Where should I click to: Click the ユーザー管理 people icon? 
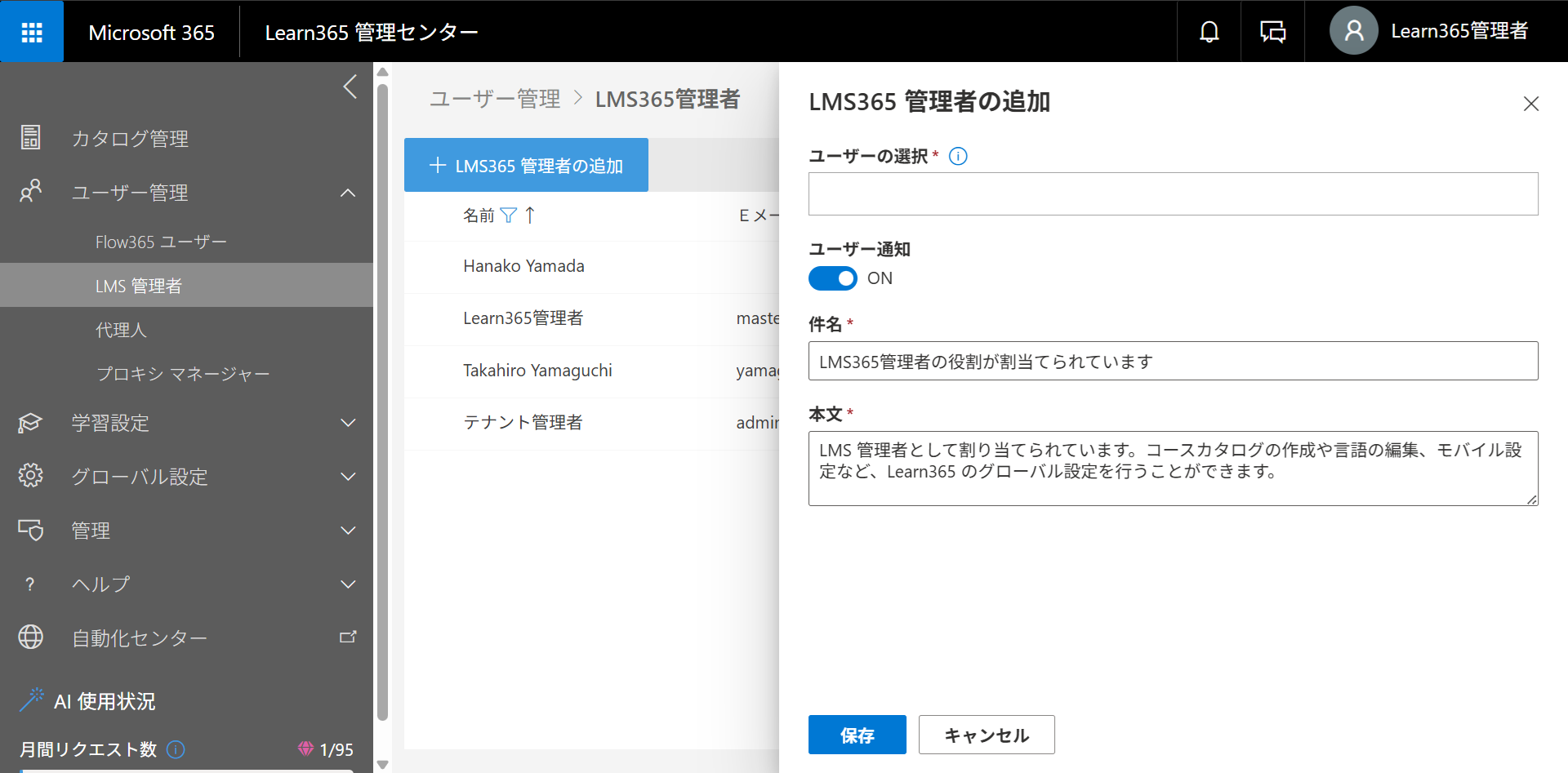31,191
